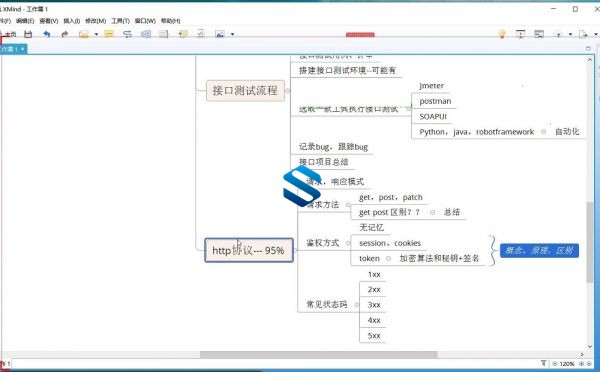The height and width of the screenshot is (372, 600).
Task: Select the blue 概念，原理，区别 summary topic
Action: coord(539,250)
